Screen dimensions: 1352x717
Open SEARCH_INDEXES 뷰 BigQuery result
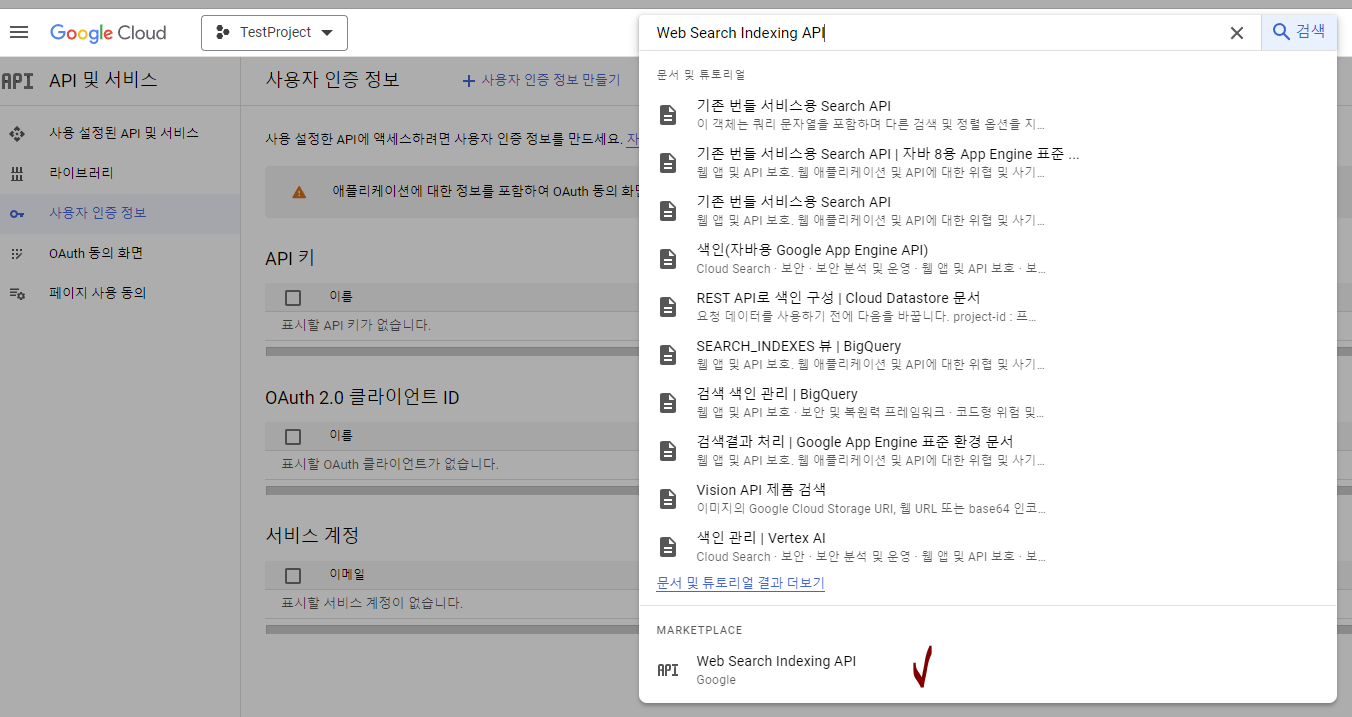click(987, 355)
